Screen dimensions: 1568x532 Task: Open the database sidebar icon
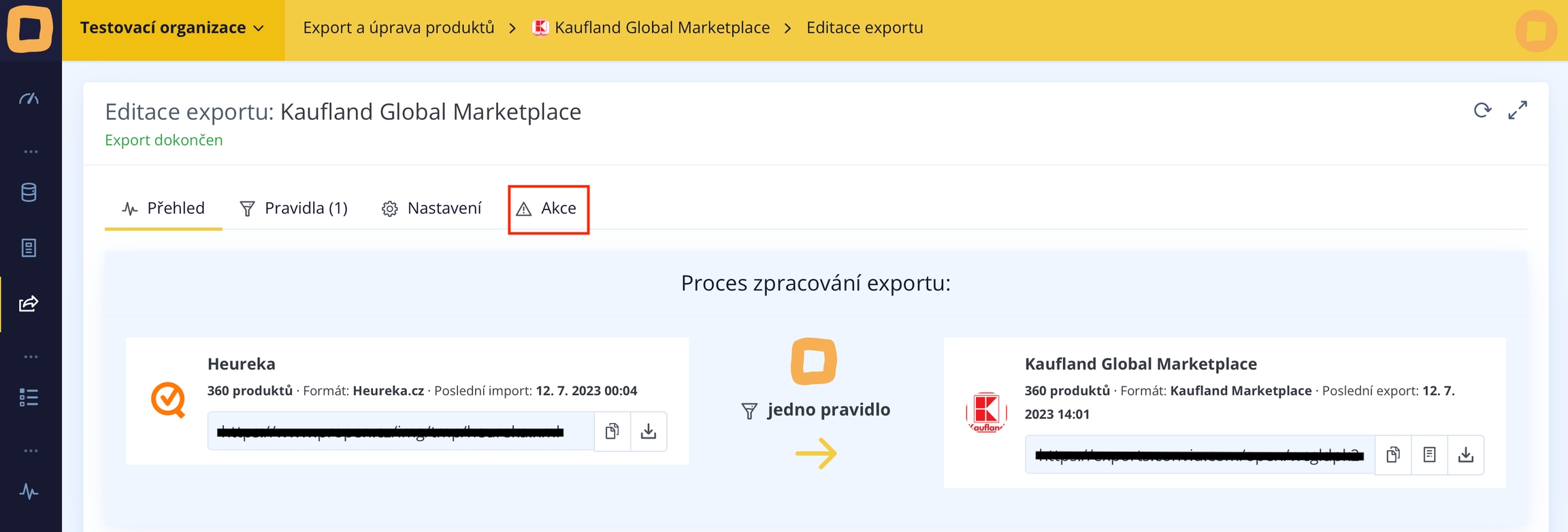coord(29,193)
